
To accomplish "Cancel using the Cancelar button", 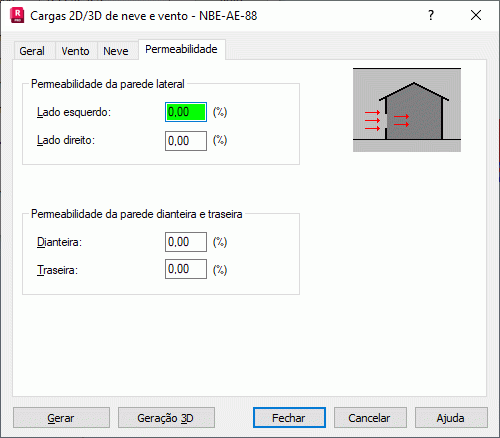I will tap(370, 418).
